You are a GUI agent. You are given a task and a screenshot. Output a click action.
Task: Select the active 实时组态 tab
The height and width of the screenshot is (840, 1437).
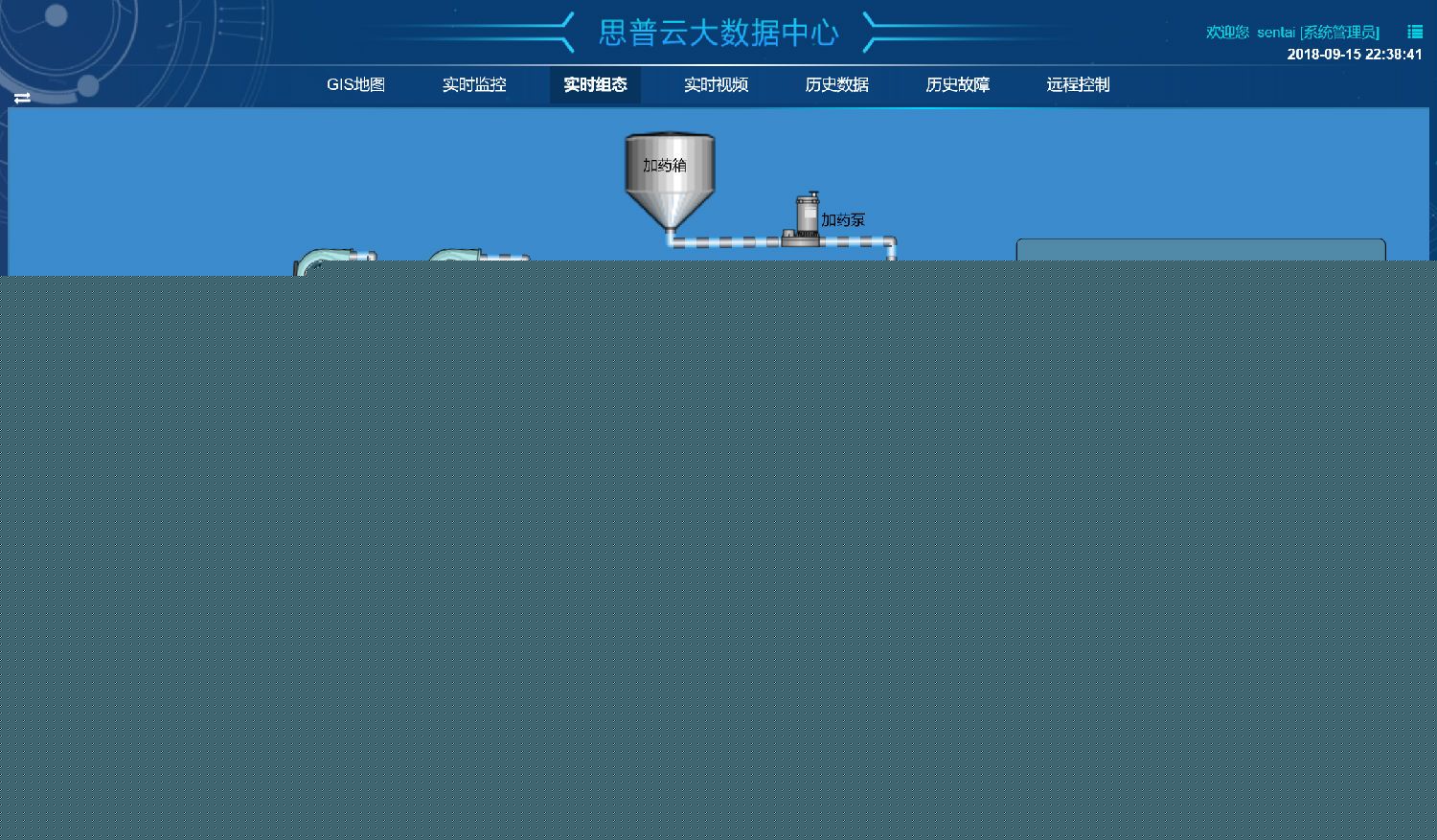(595, 85)
